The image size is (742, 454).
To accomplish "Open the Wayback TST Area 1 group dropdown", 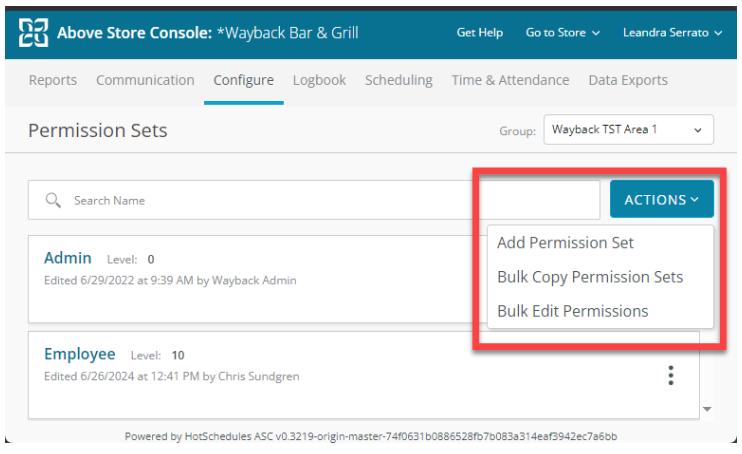I will tap(628, 130).
